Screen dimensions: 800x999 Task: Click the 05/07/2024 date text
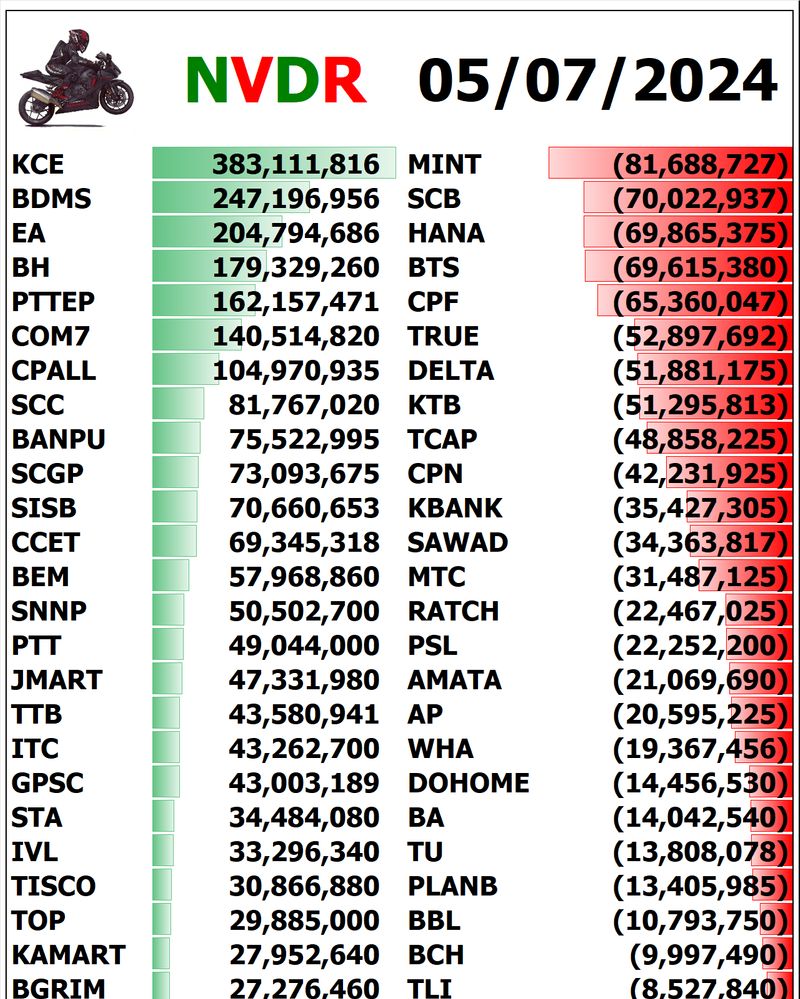pos(597,80)
